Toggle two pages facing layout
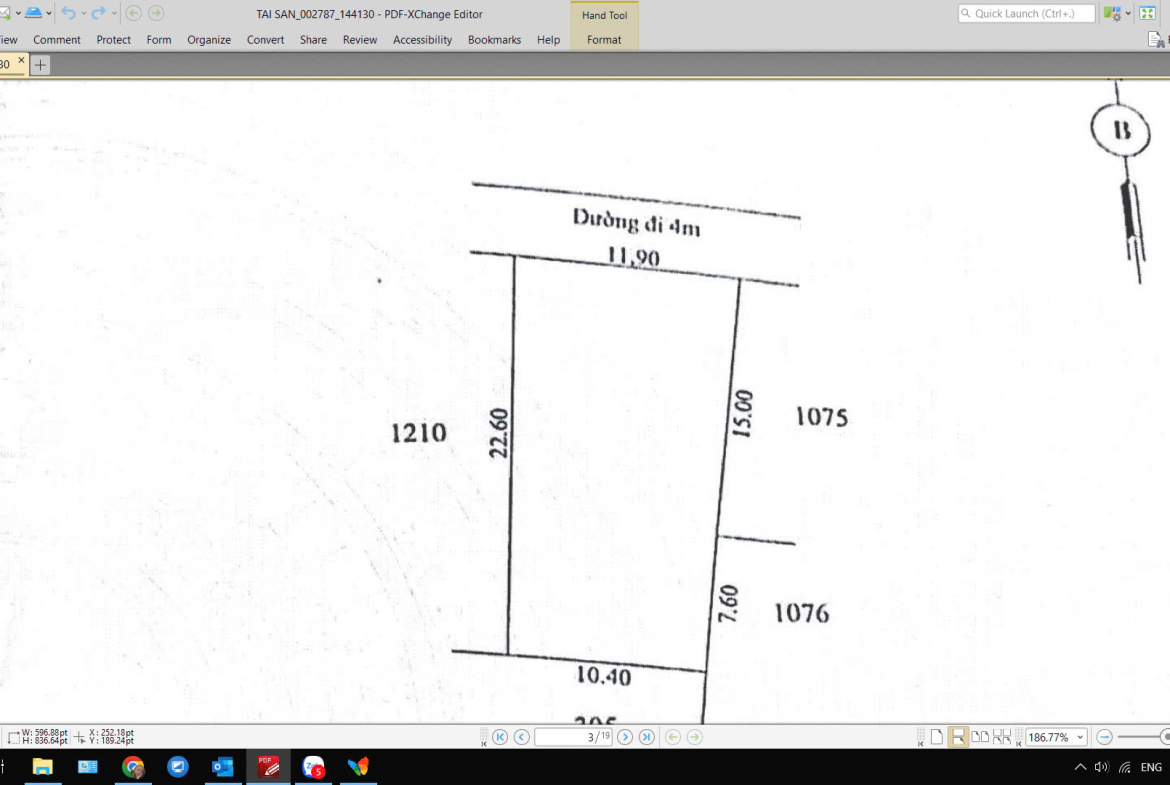The width and height of the screenshot is (1170, 785). pos(980,737)
